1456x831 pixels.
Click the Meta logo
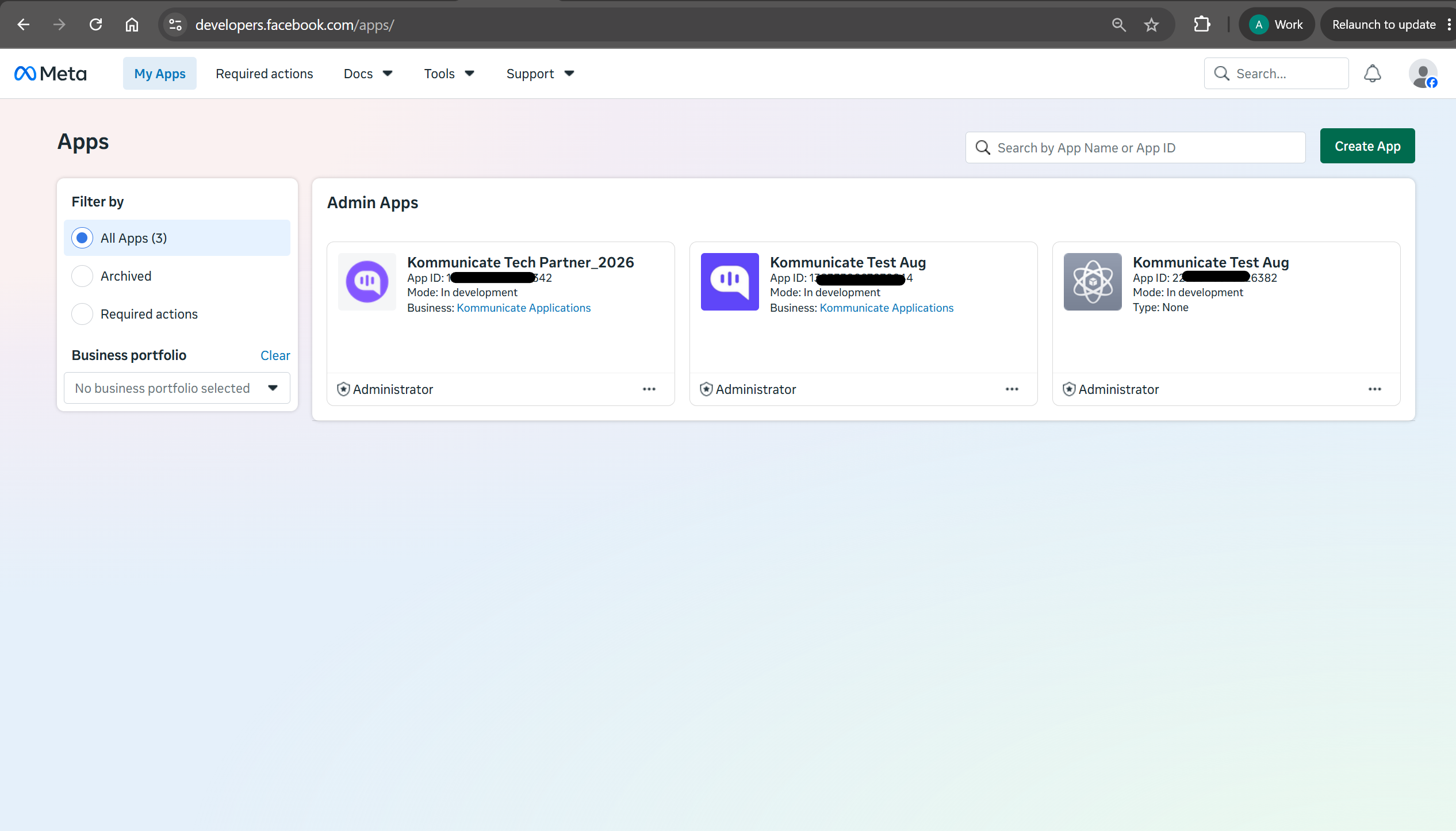pos(51,74)
